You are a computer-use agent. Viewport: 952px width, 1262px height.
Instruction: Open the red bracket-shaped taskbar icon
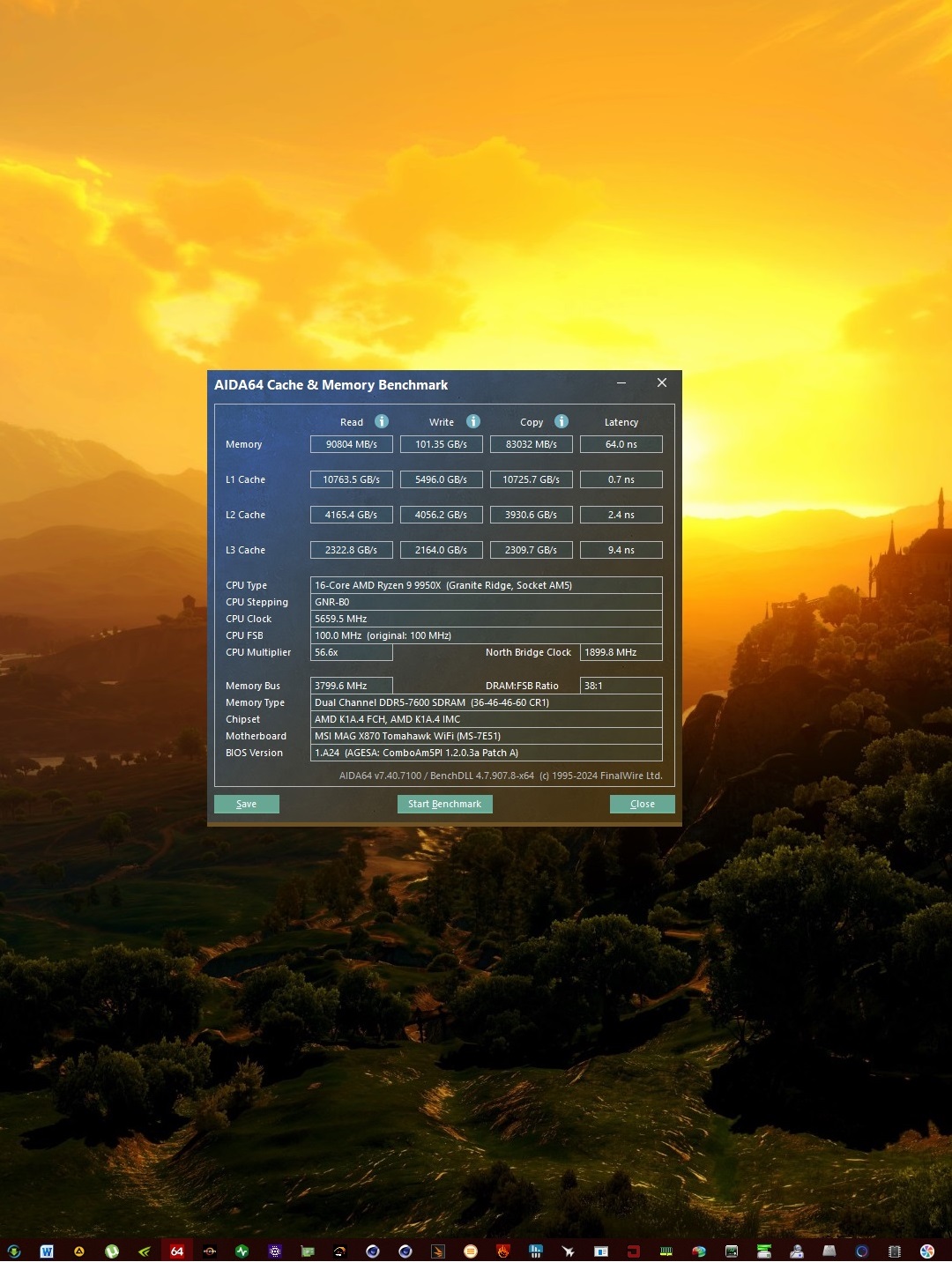pyautogui.click(x=634, y=1251)
